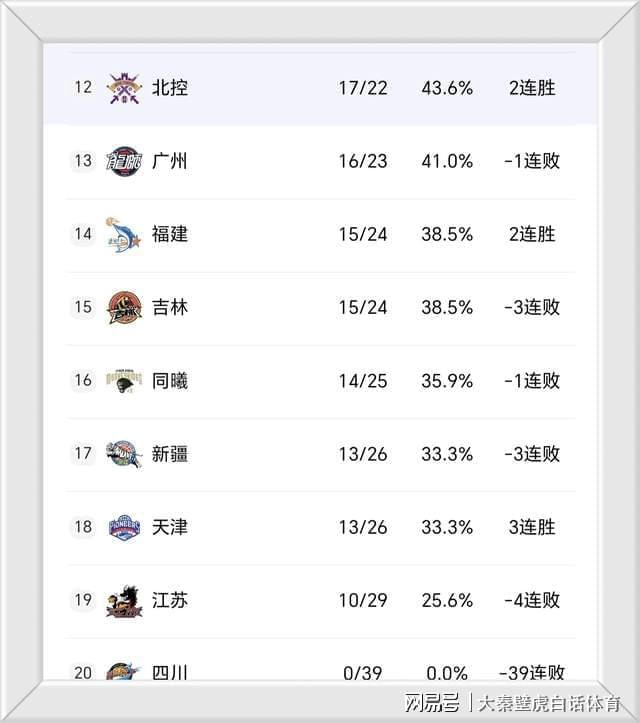Click the 福建 team logo icon

(x=124, y=234)
